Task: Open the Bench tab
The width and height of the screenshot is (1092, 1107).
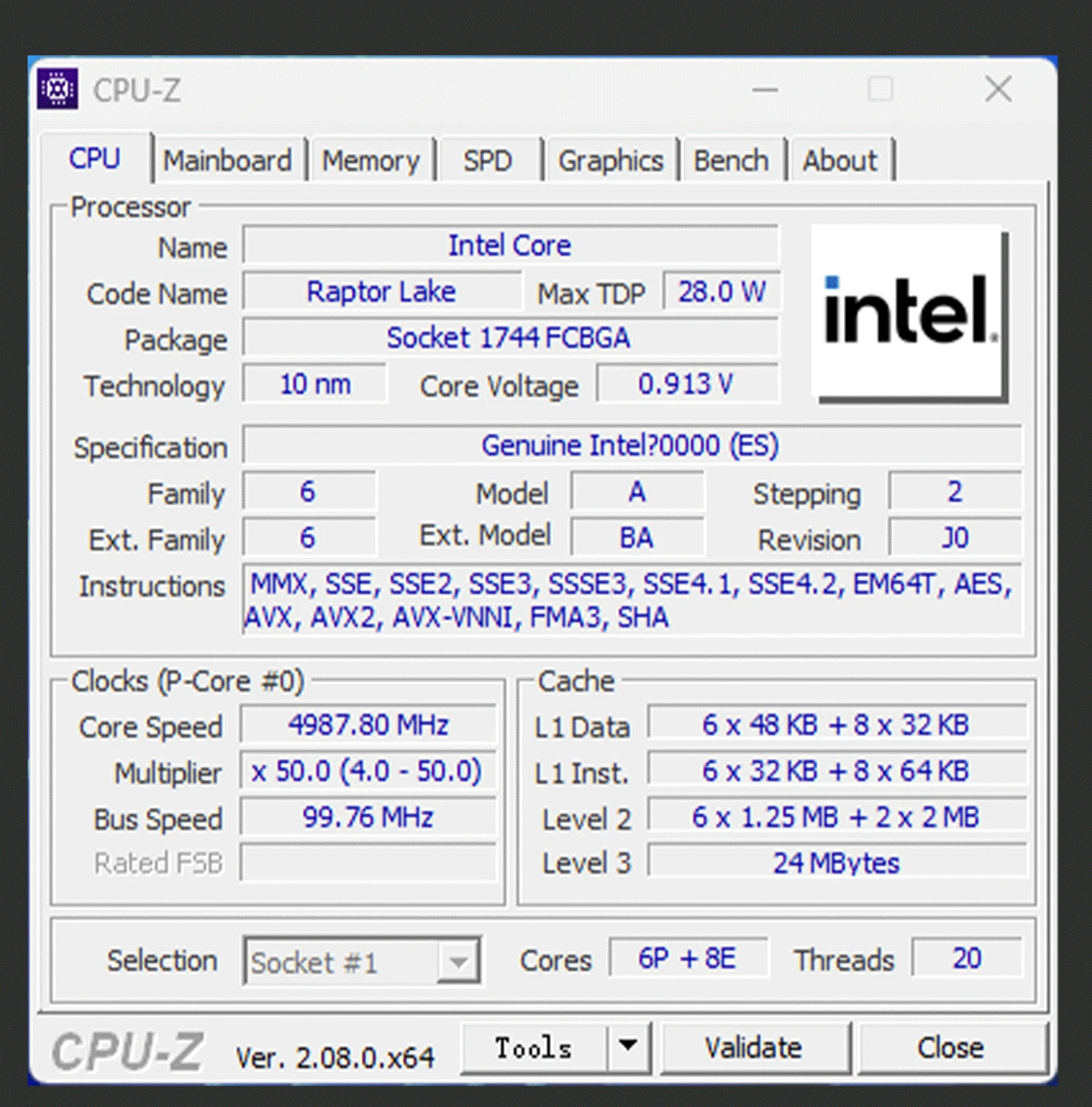Action: [x=731, y=160]
